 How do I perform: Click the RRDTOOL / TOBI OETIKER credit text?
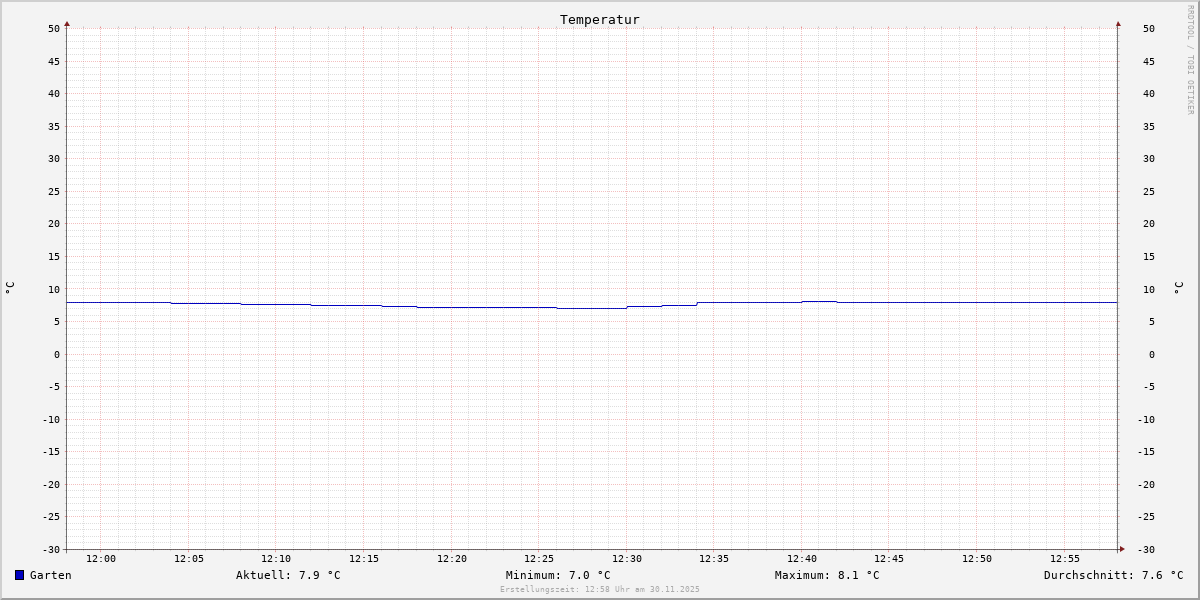tap(1190, 60)
